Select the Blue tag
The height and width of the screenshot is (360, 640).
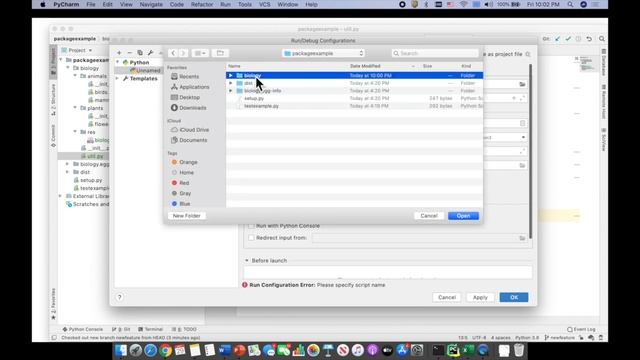click(x=181, y=203)
